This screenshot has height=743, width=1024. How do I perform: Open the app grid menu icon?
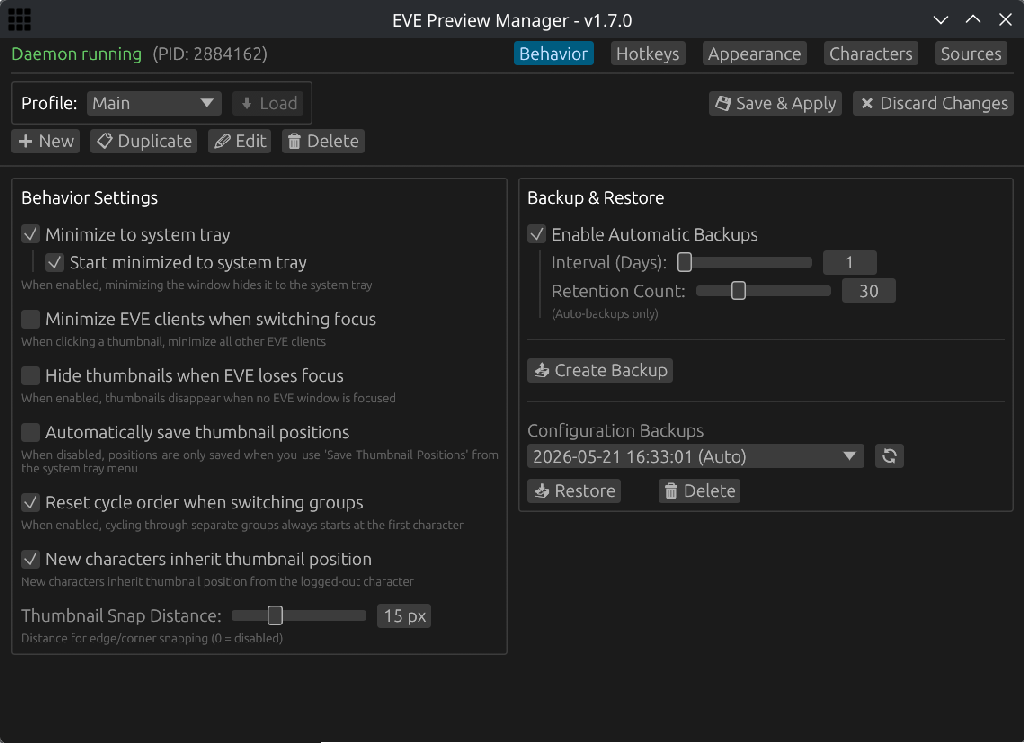pyautogui.click(x=19, y=20)
